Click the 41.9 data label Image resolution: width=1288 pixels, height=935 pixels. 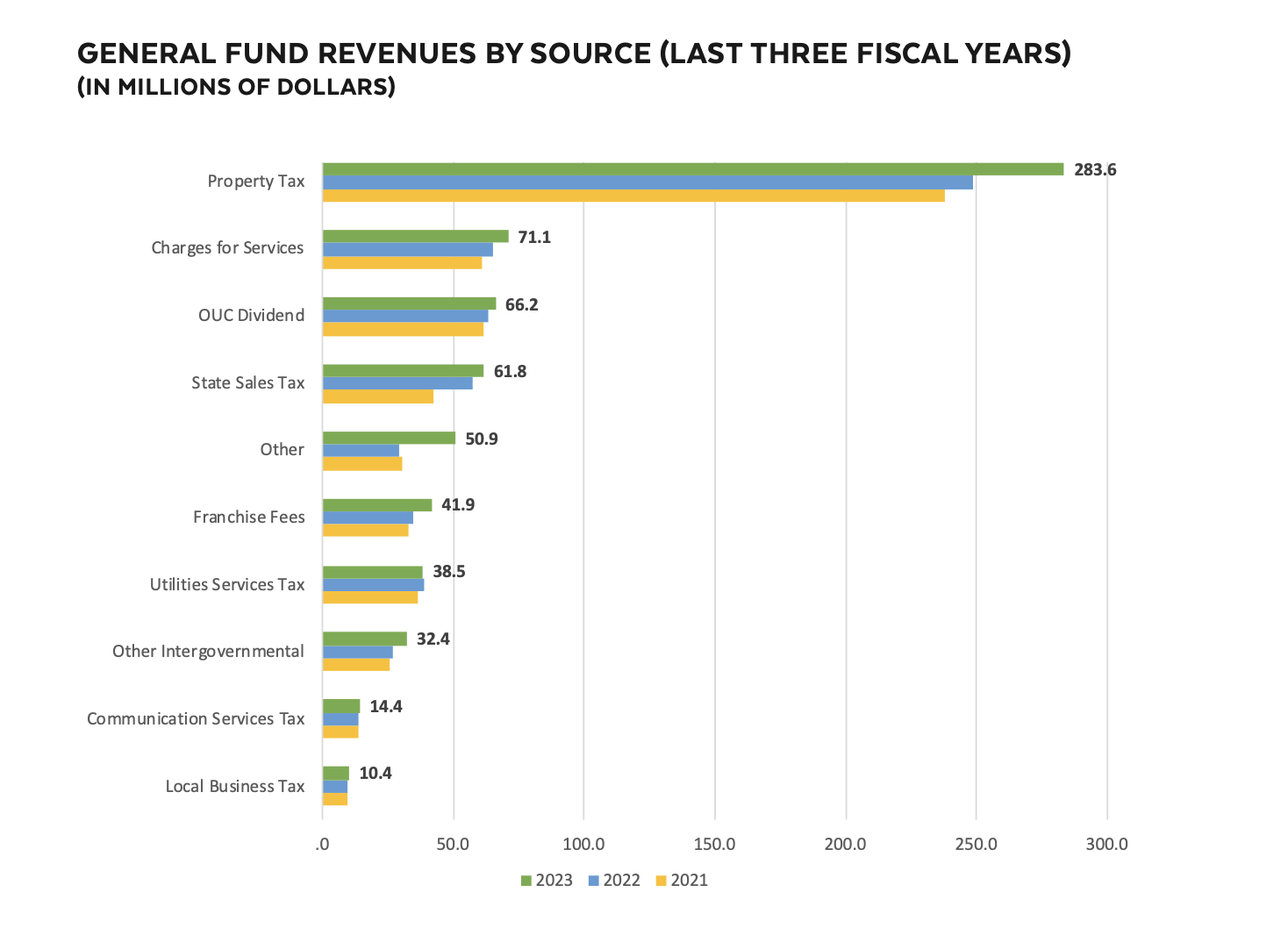(458, 505)
